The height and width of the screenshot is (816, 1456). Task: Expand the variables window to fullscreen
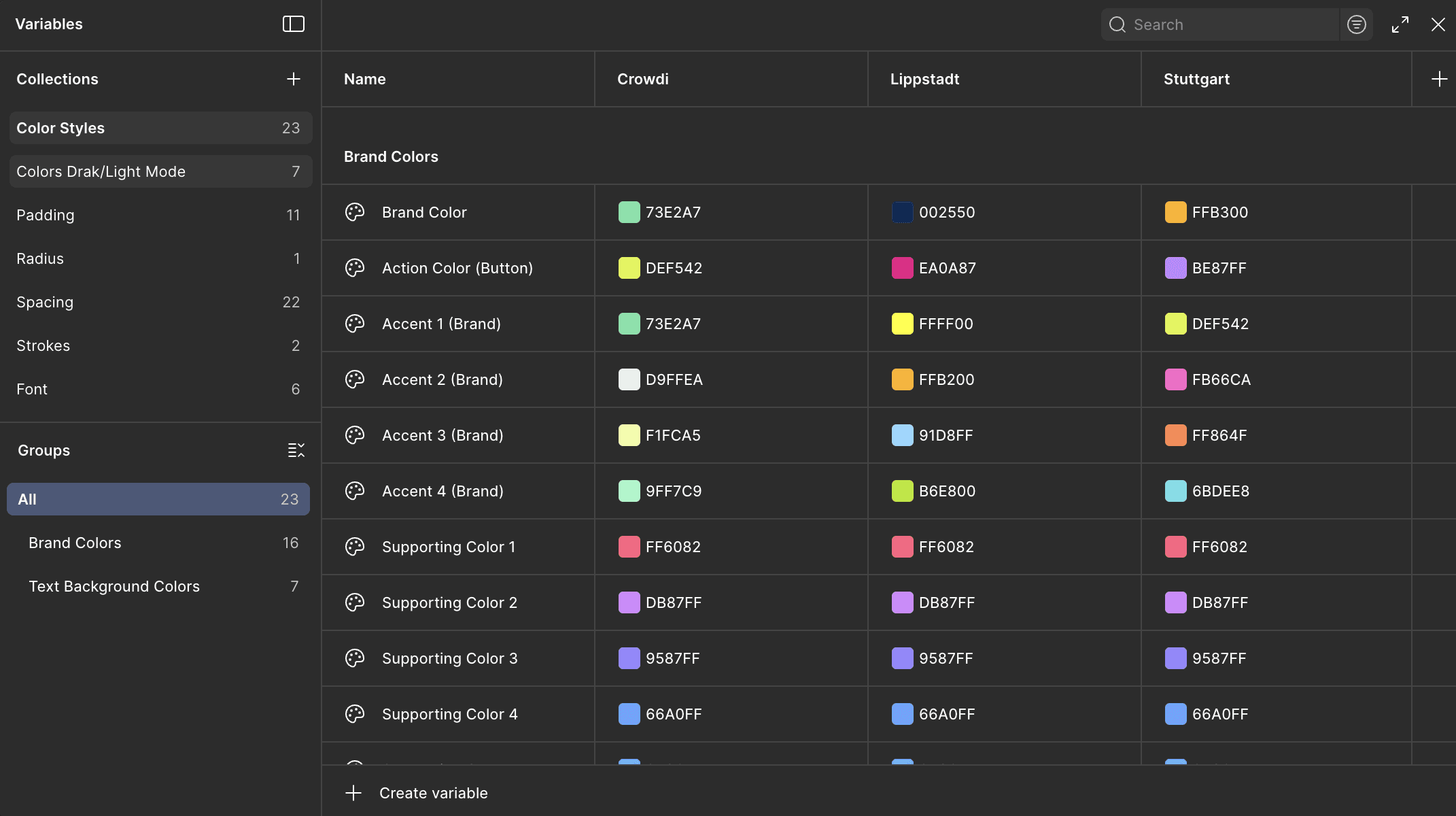click(1400, 25)
